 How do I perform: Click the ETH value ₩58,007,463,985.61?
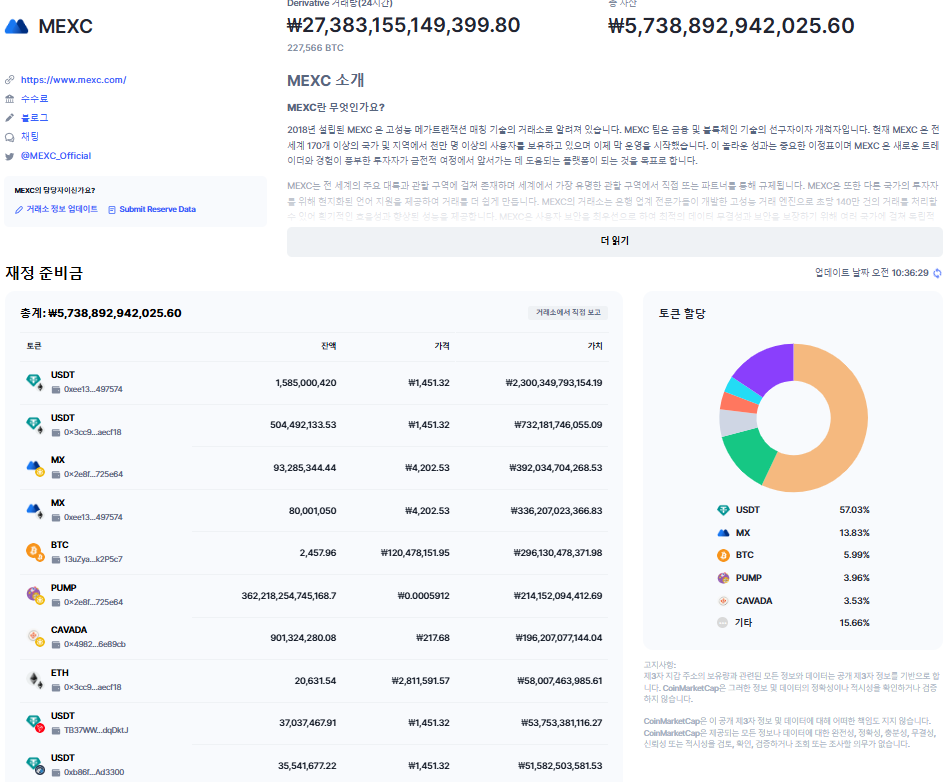click(559, 681)
